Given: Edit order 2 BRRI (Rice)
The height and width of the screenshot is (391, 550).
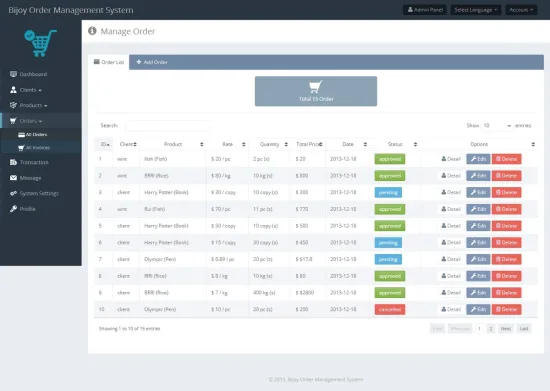Looking at the screenshot, I should pyautogui.click(x=478, y=176).
